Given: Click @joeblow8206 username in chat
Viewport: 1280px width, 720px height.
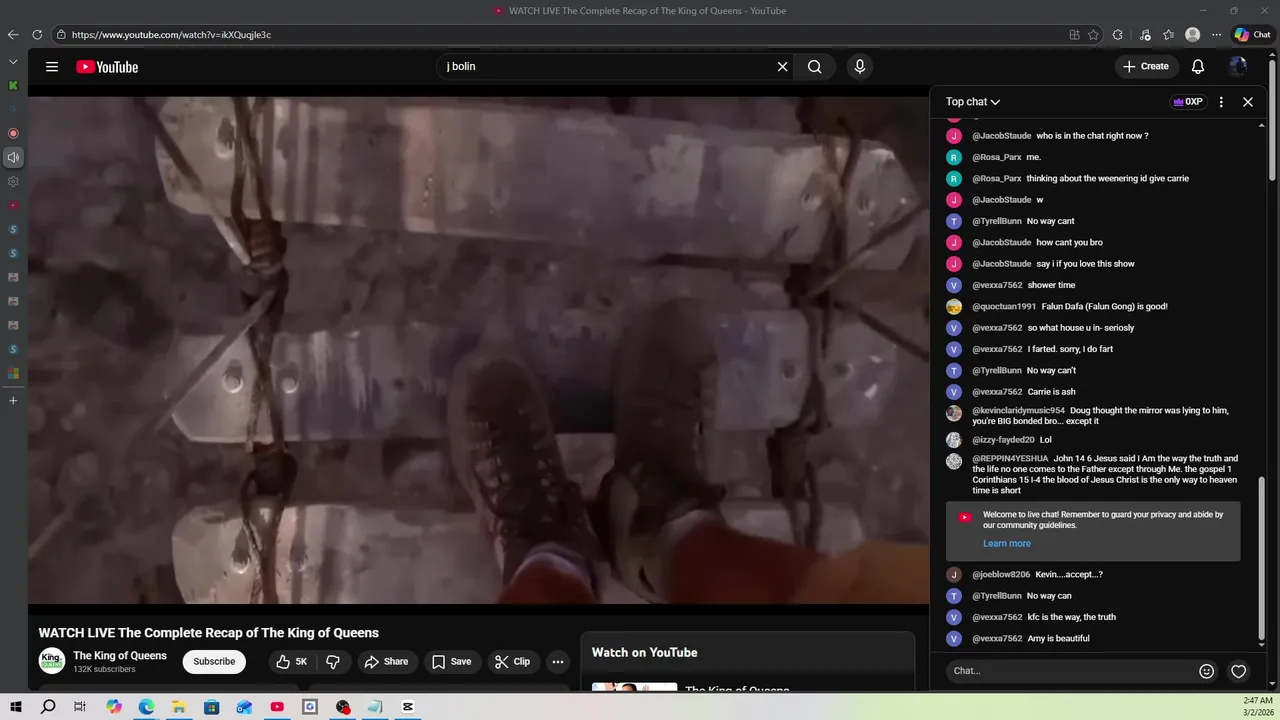Looking at the screenshot, I should 1001,575.
